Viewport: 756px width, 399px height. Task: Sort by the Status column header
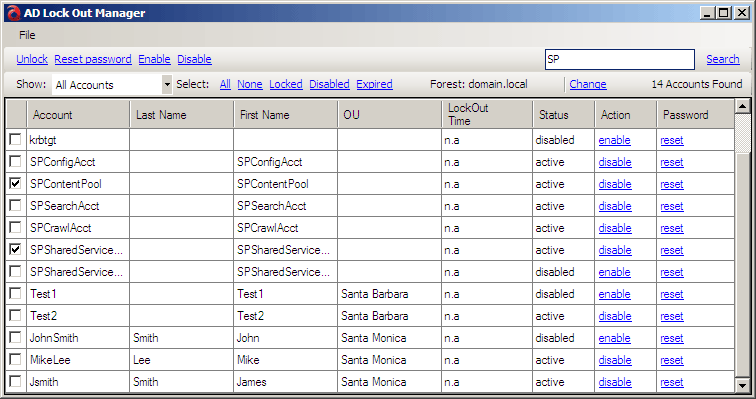564,115
